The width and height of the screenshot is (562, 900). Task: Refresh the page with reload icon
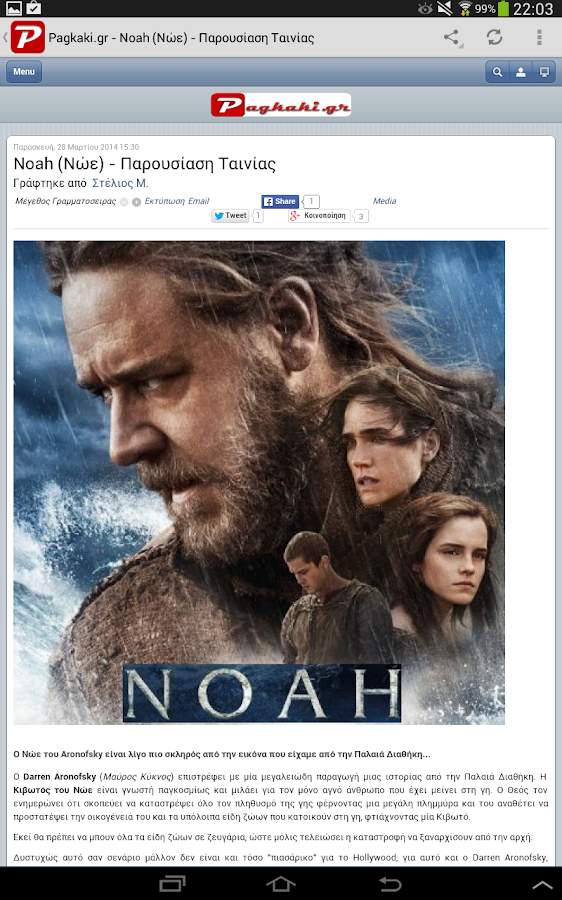(x=494, y=37)
